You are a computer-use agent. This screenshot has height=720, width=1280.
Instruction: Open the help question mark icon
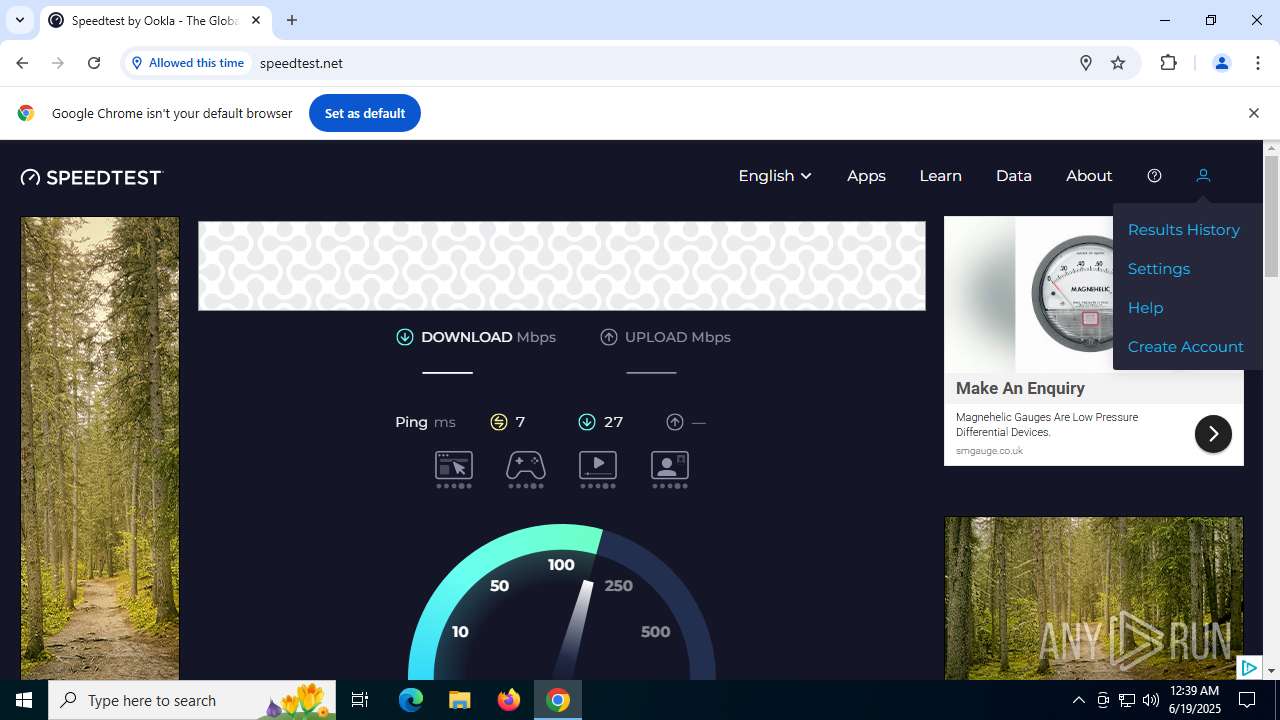1154,176
